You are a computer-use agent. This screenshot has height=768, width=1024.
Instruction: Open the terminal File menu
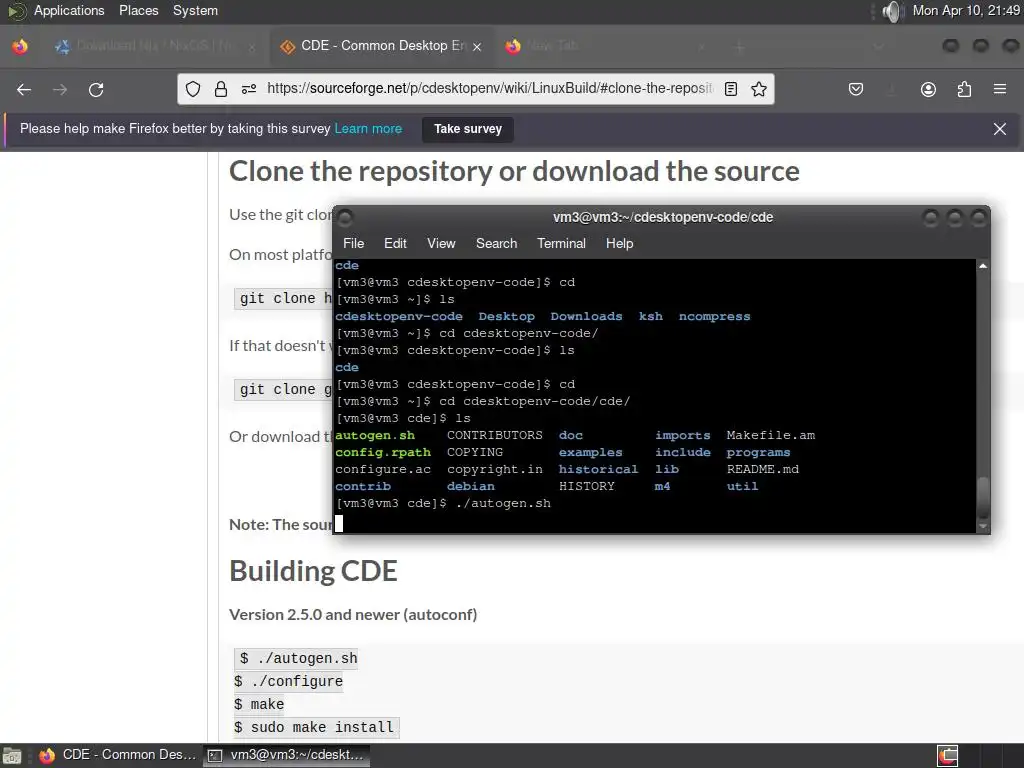[353, 244]
